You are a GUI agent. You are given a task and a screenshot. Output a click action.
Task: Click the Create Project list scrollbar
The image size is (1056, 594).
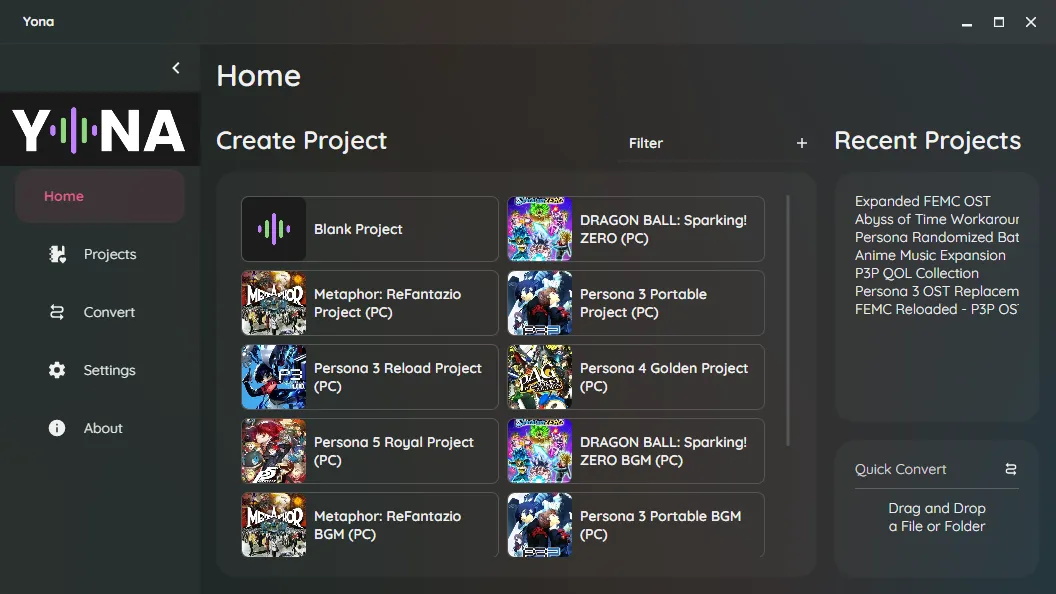(787, 321)
